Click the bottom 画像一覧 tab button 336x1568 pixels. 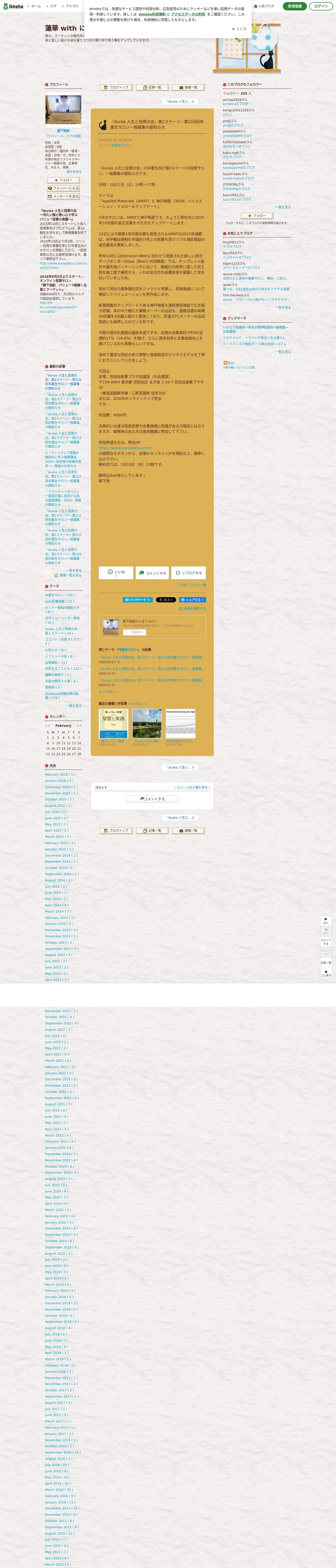point(188,830)
